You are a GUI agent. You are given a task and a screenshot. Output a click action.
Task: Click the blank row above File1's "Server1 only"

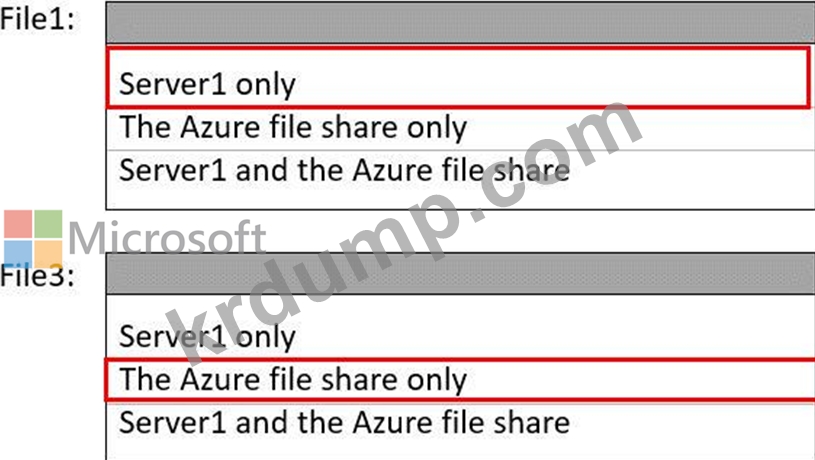460,55
